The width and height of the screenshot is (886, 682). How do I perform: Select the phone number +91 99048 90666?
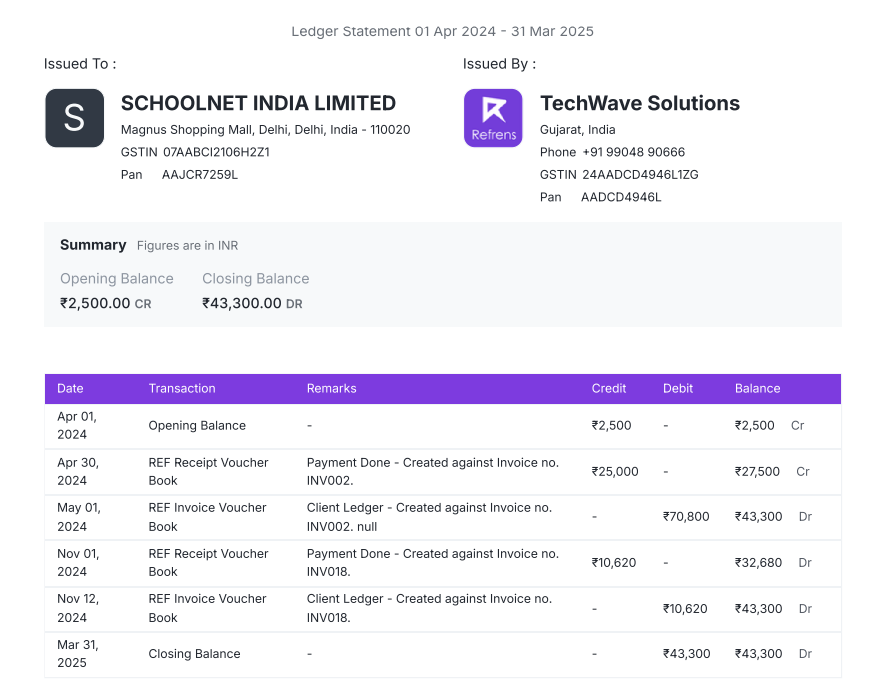(633, 152)
